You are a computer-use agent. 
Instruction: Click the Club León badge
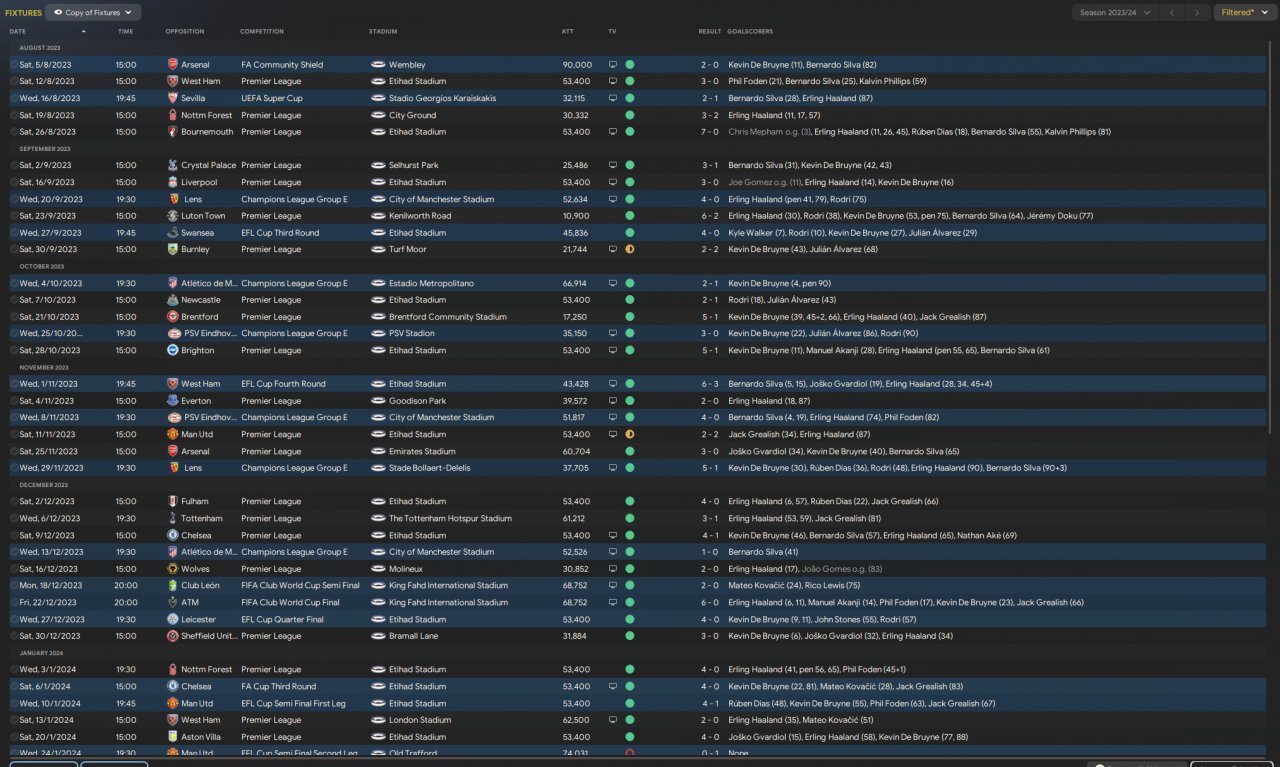[173, 586]
